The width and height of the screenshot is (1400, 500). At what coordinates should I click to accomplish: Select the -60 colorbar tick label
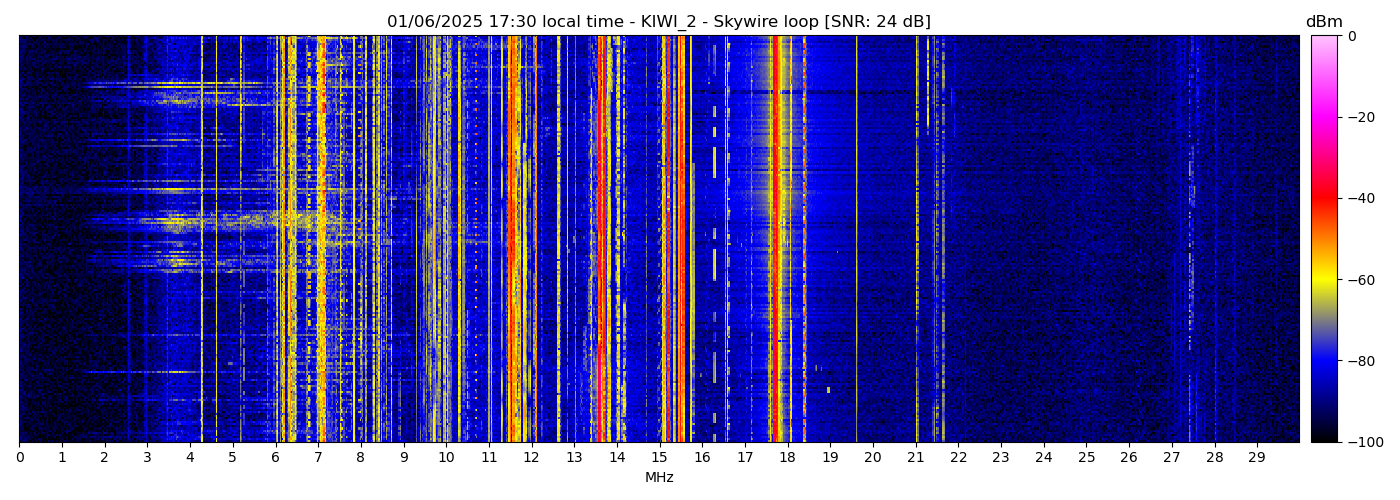click(x=1358, y=280)
